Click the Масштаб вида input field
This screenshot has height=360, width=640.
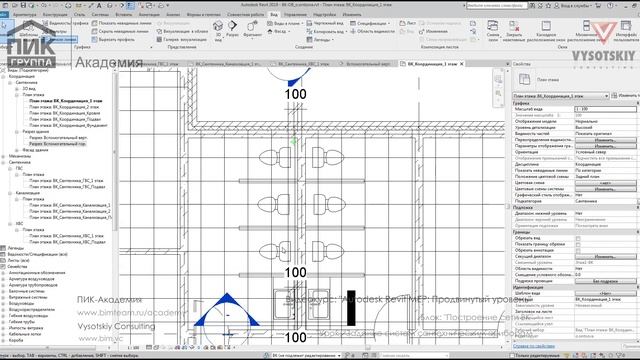pyautogui.click(x=605, y=109)
